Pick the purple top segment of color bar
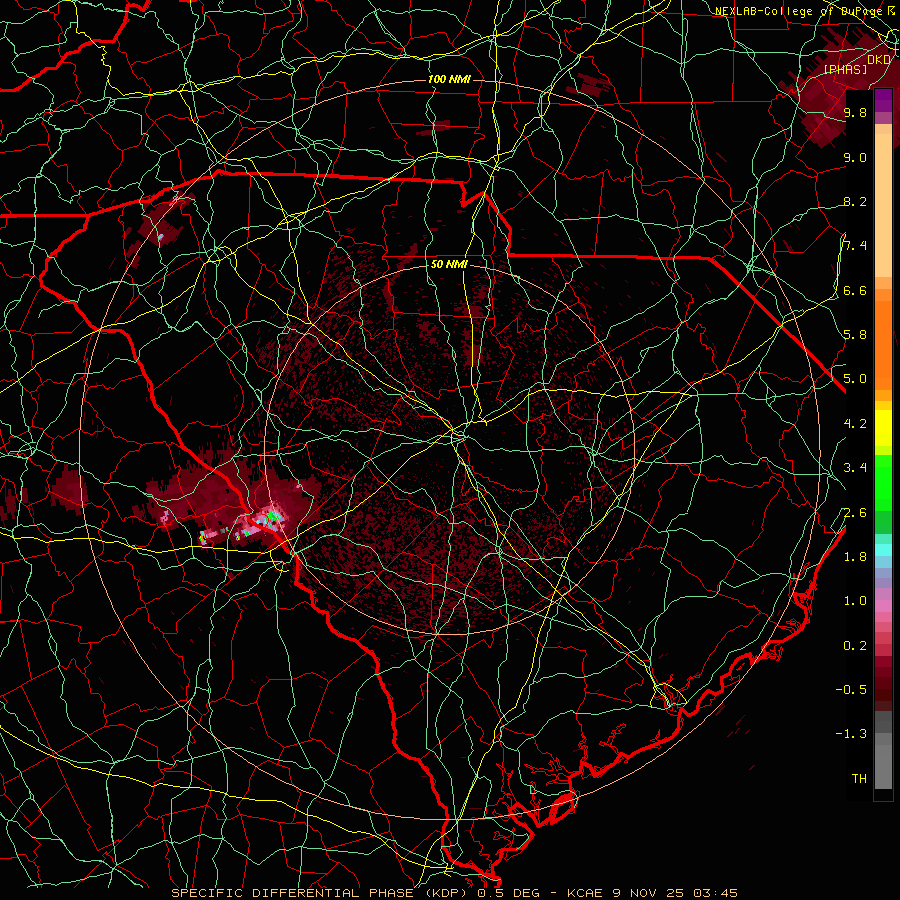The width and height of the screenshot is (900, 900). [883, 100]
